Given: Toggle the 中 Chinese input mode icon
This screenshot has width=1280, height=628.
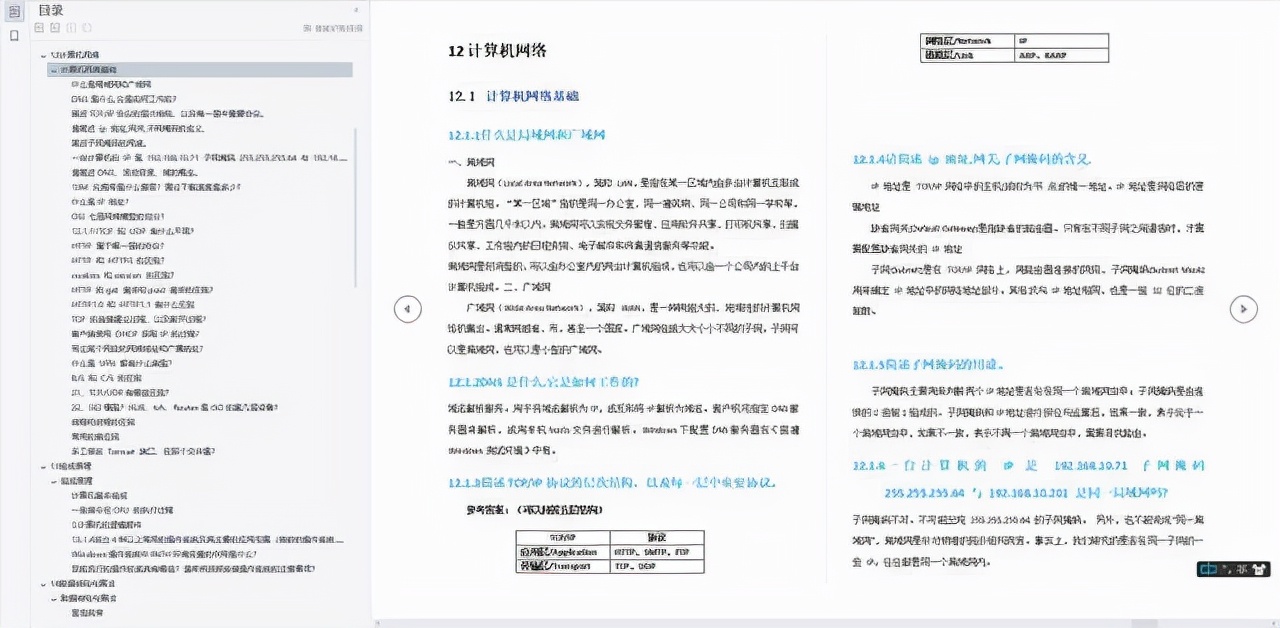Looking at the screenshot, I should 1209,569.
